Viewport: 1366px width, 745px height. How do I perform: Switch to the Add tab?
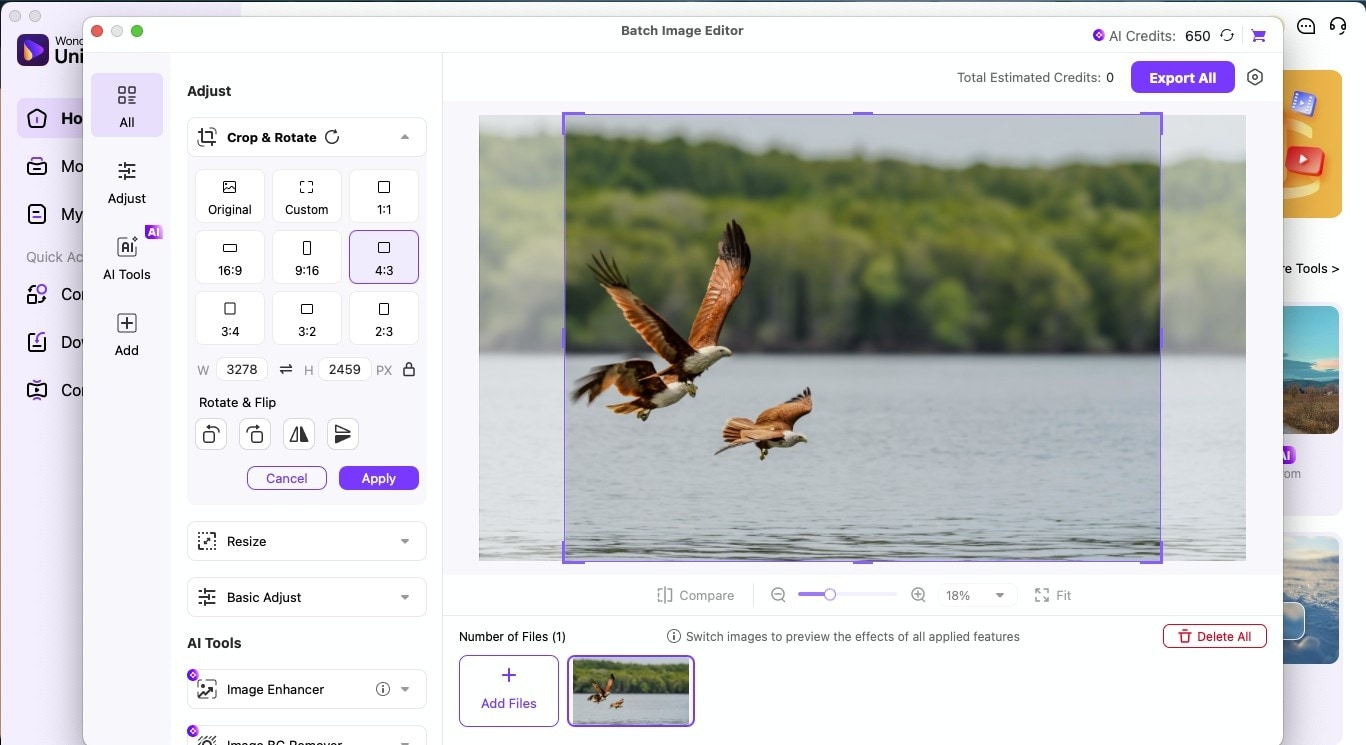(127, 334)
